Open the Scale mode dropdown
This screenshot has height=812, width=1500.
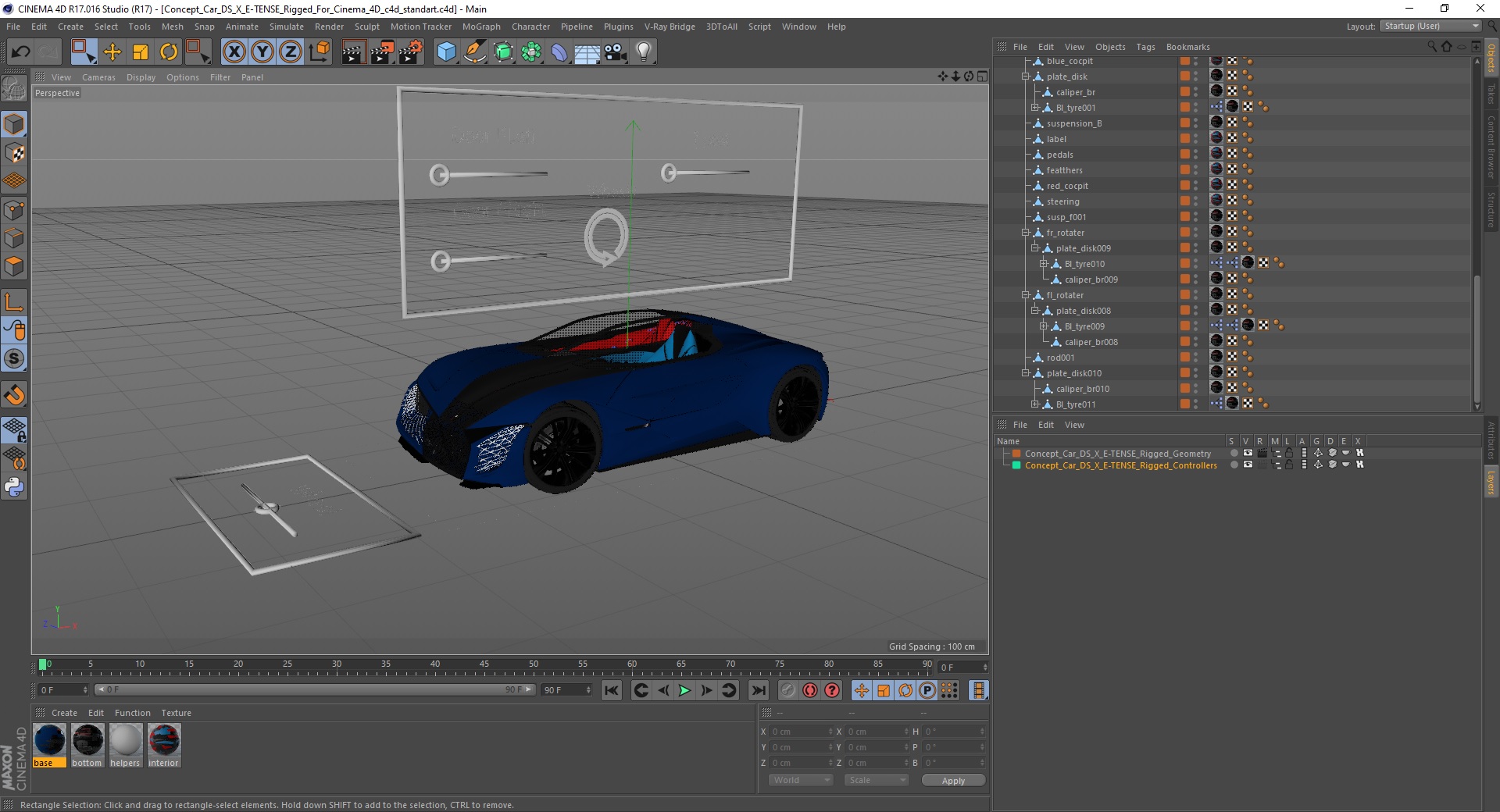pyautogui.click(x=877, y=780)
